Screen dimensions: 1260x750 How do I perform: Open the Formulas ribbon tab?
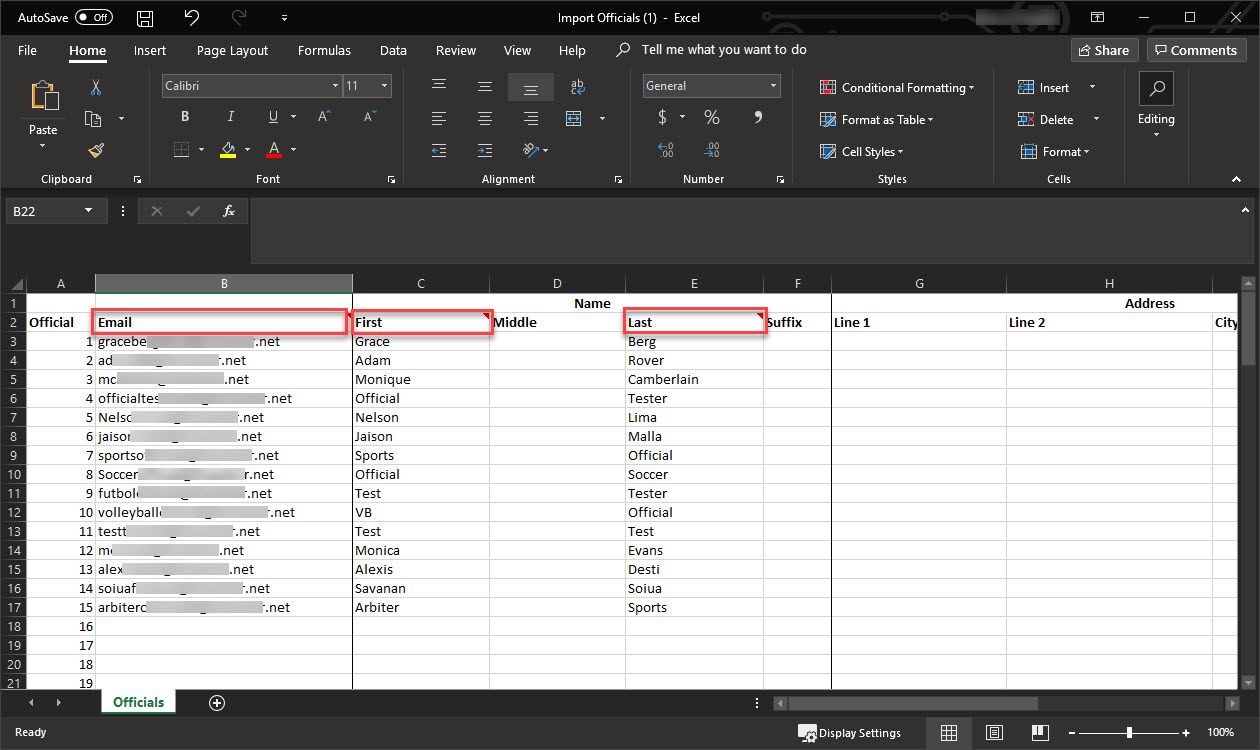(324, 50)
